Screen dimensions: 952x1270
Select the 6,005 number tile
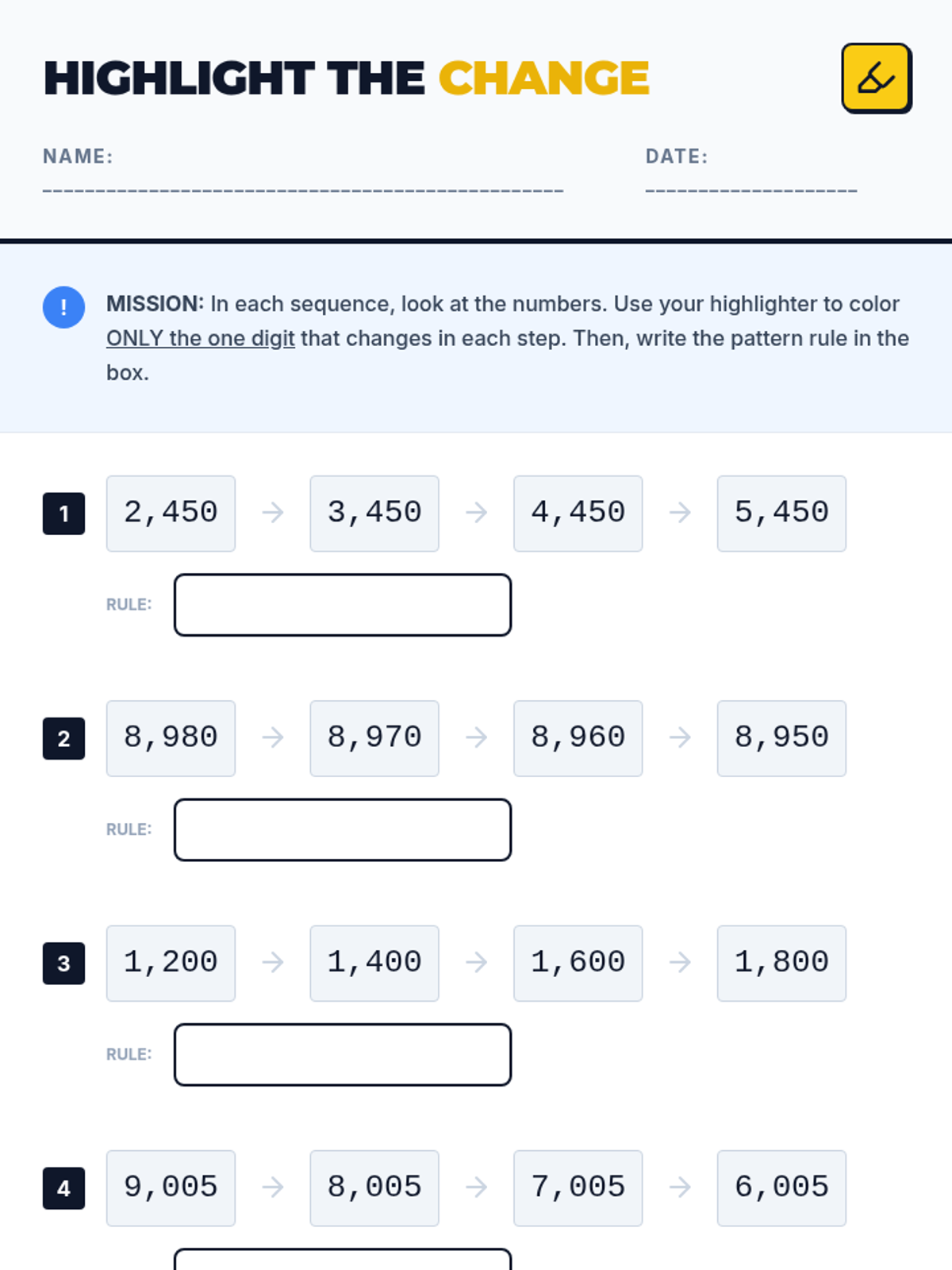point(781,1187)
